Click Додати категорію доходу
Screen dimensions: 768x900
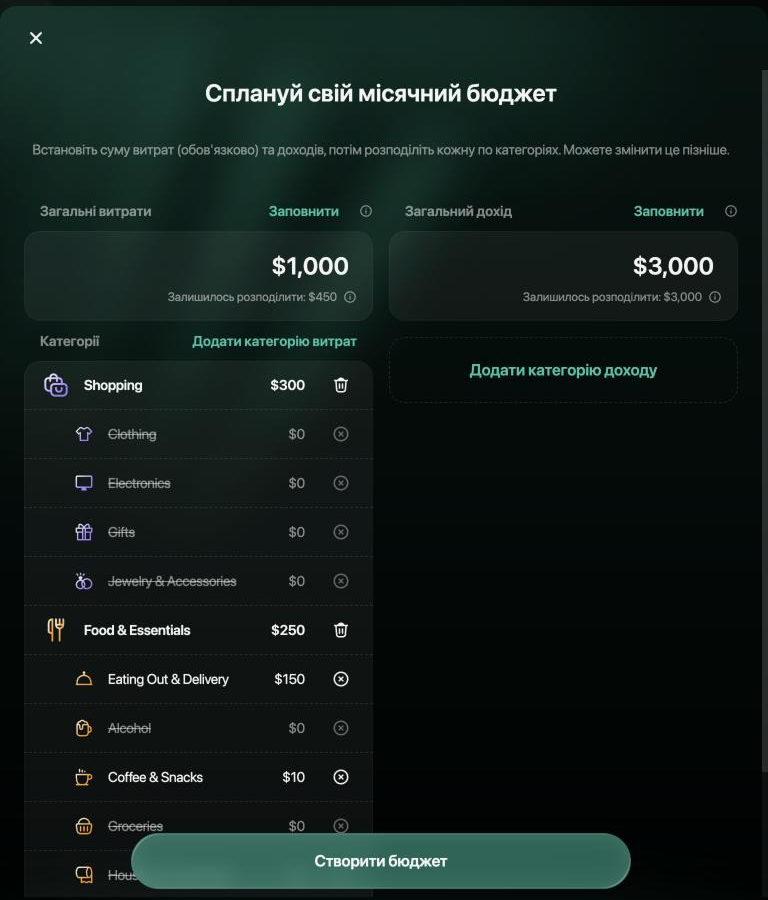[563, 370]
